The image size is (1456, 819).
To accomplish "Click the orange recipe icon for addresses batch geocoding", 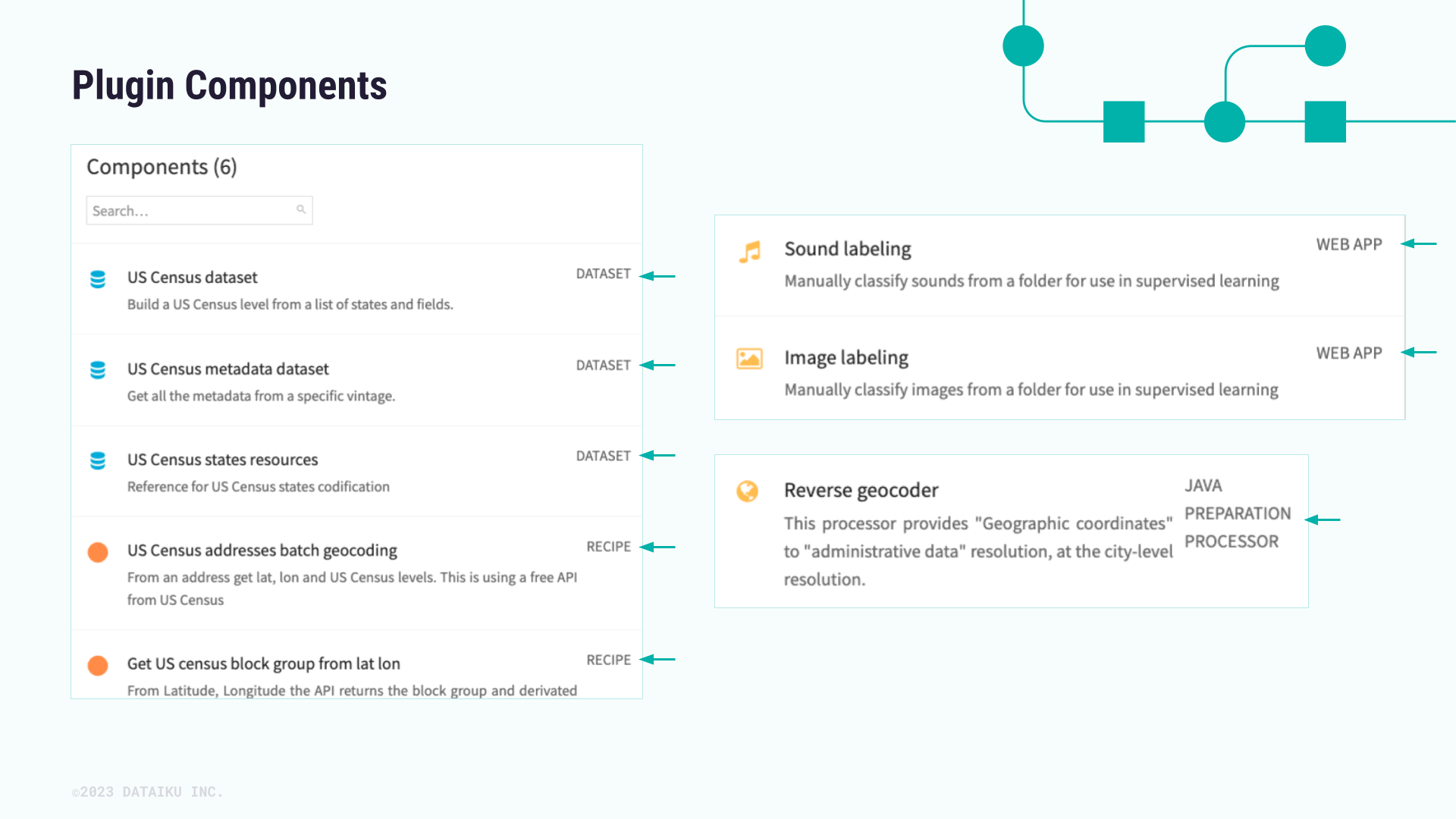I will [98, 552].
